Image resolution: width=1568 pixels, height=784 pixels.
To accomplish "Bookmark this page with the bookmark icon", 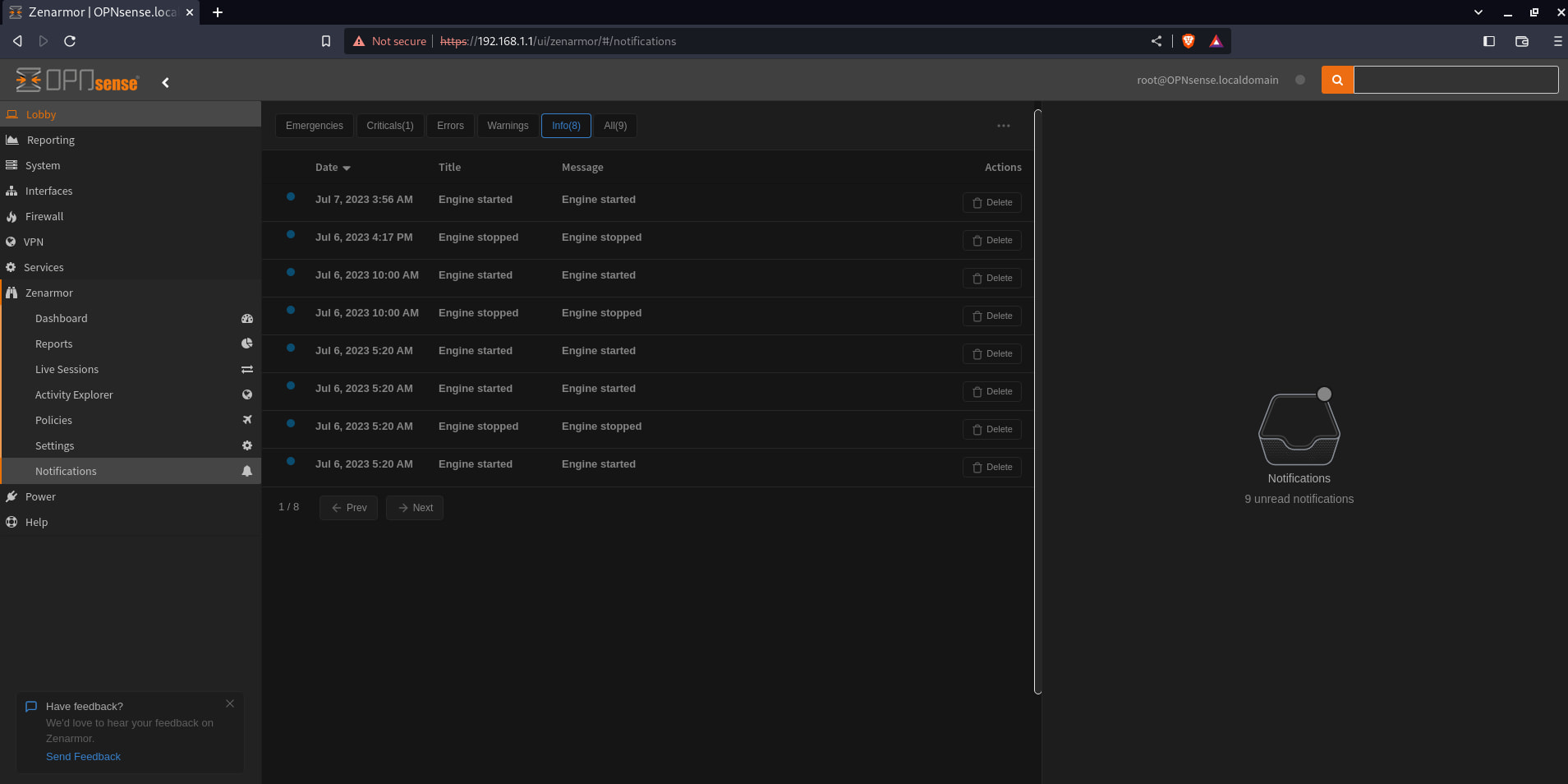I will (326, 41).
